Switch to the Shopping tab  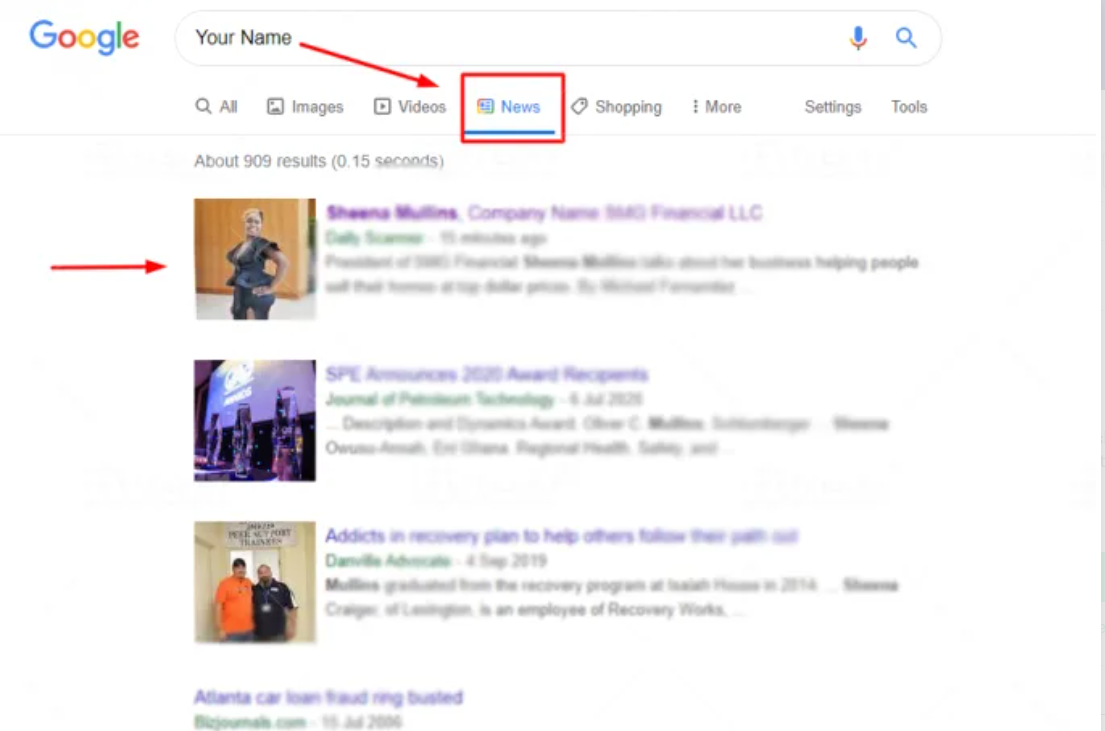(x=617, y=107)
